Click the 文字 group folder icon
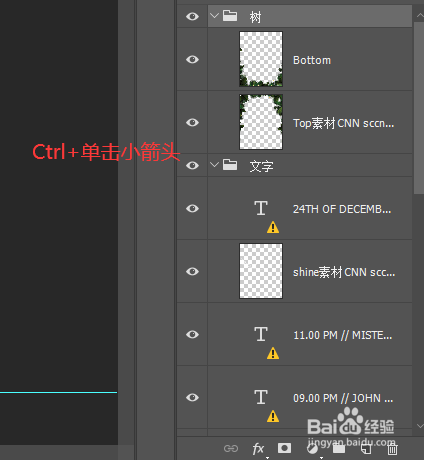This screenshot has width=424, height=460. [x=230, y=164]
